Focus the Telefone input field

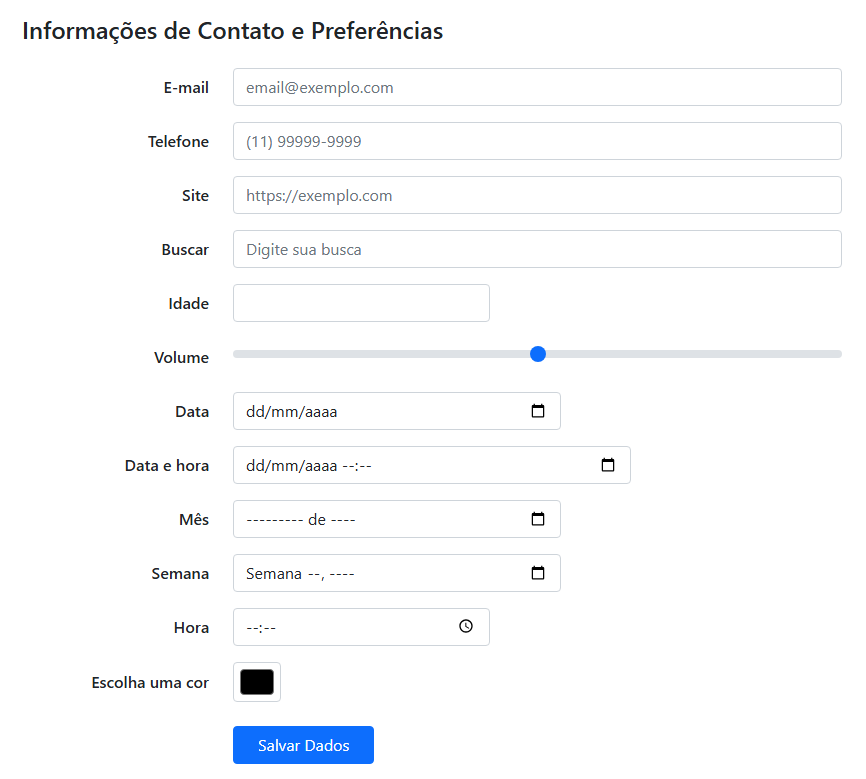pyautogui.click(x=450, y=141)
